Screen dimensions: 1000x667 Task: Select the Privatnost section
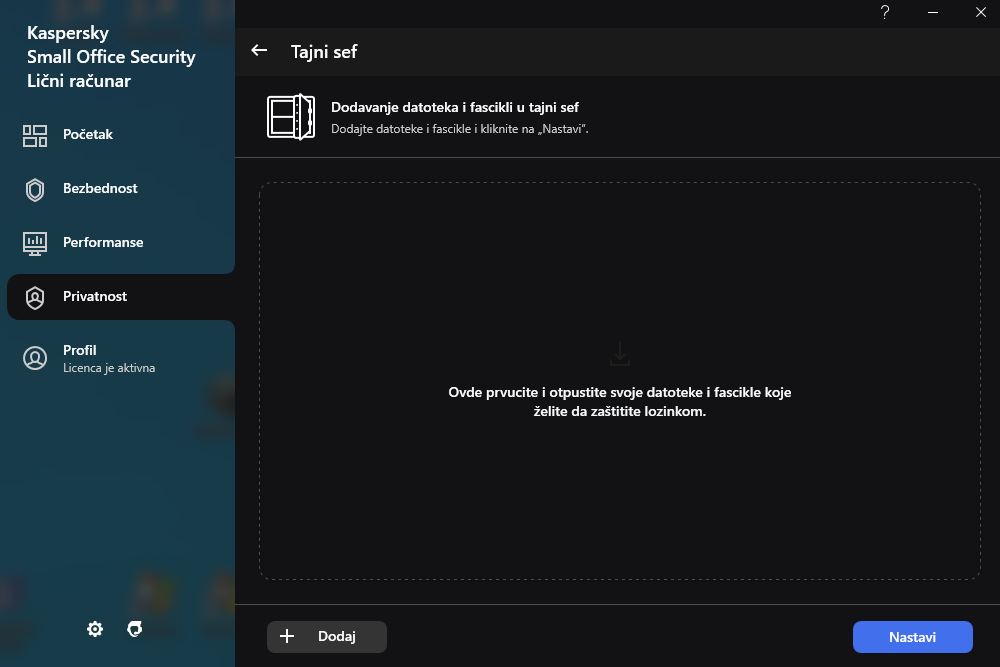121,297
